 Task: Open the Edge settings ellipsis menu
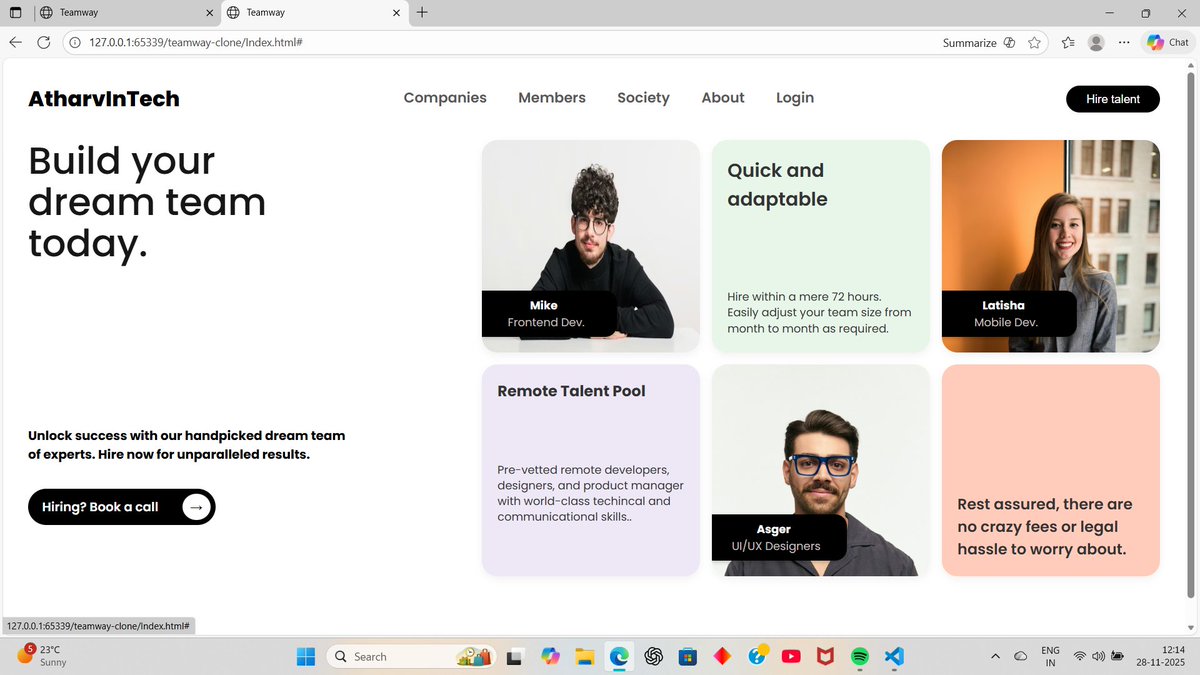coord(1124,42)
